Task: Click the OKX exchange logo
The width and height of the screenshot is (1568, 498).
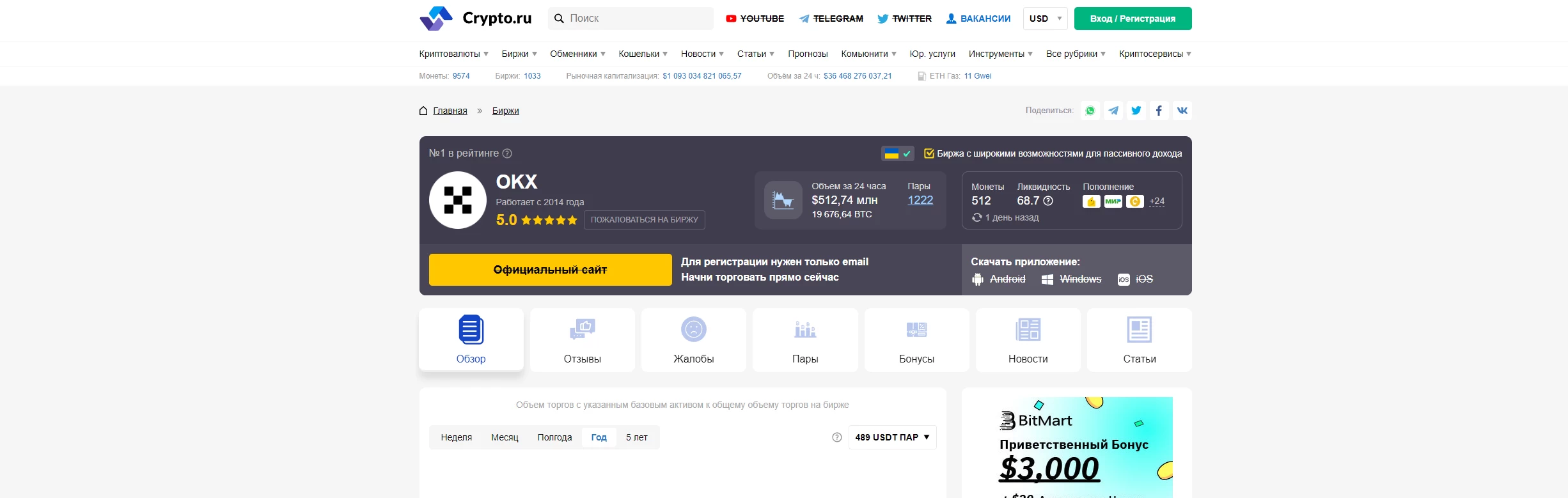Action: point(458,200)
